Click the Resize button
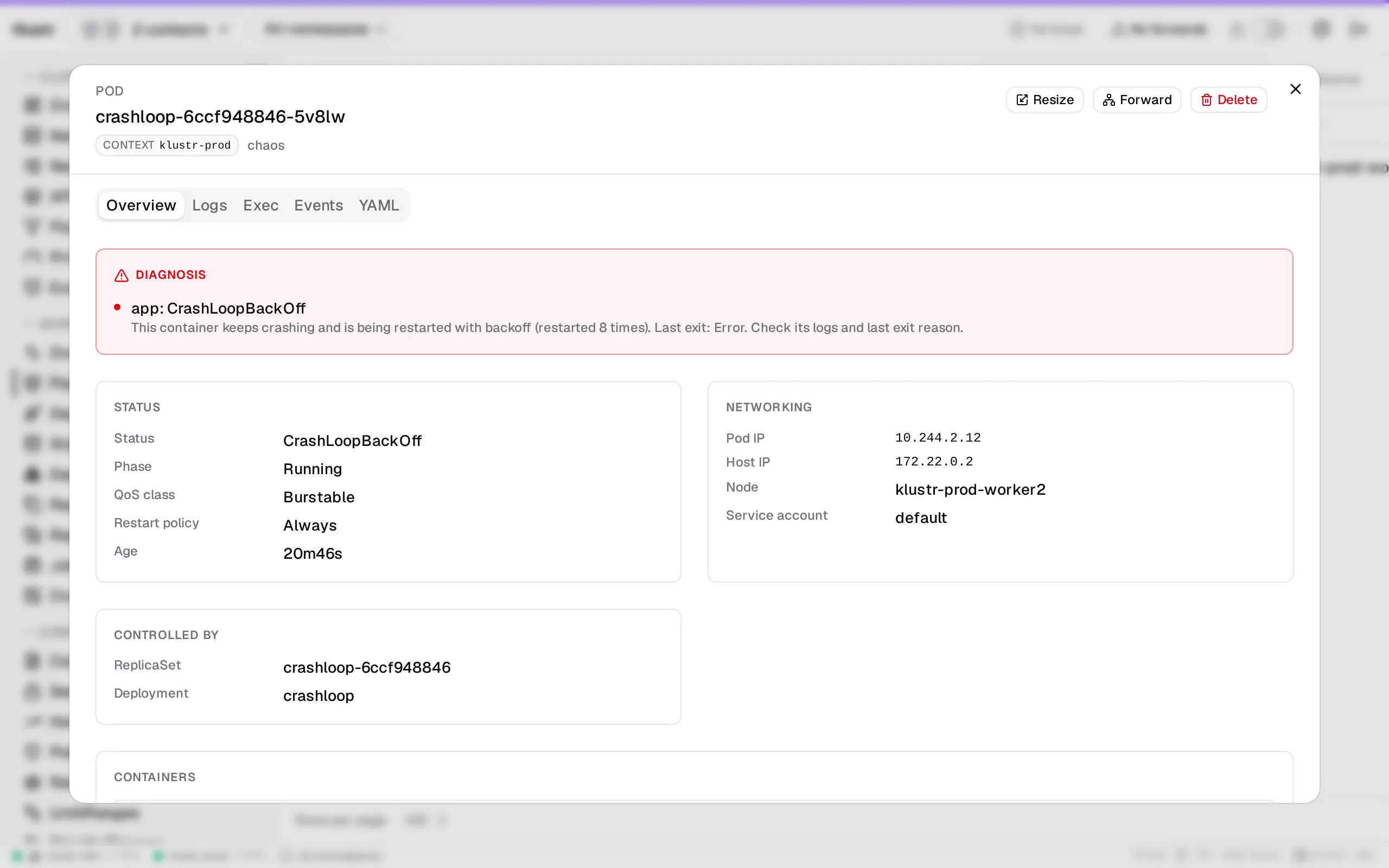 tap(1044, 100)
